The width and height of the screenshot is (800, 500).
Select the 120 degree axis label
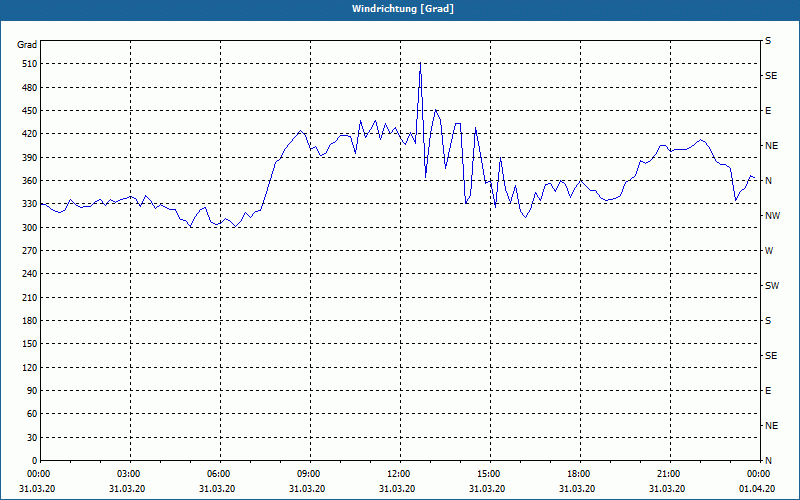29,367
